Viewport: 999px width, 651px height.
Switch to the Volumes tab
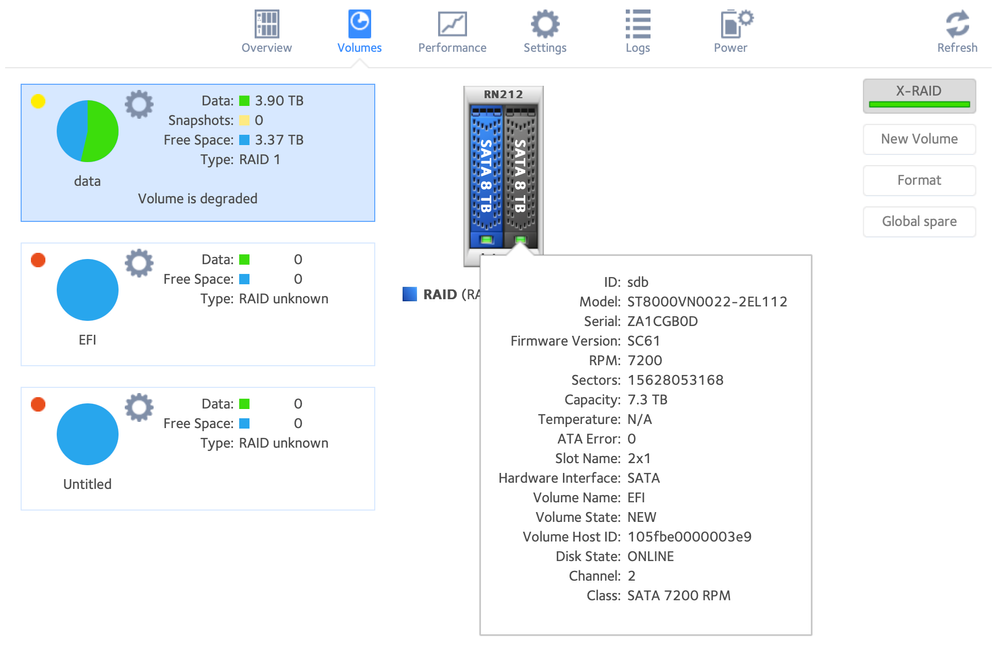point(359,24)
